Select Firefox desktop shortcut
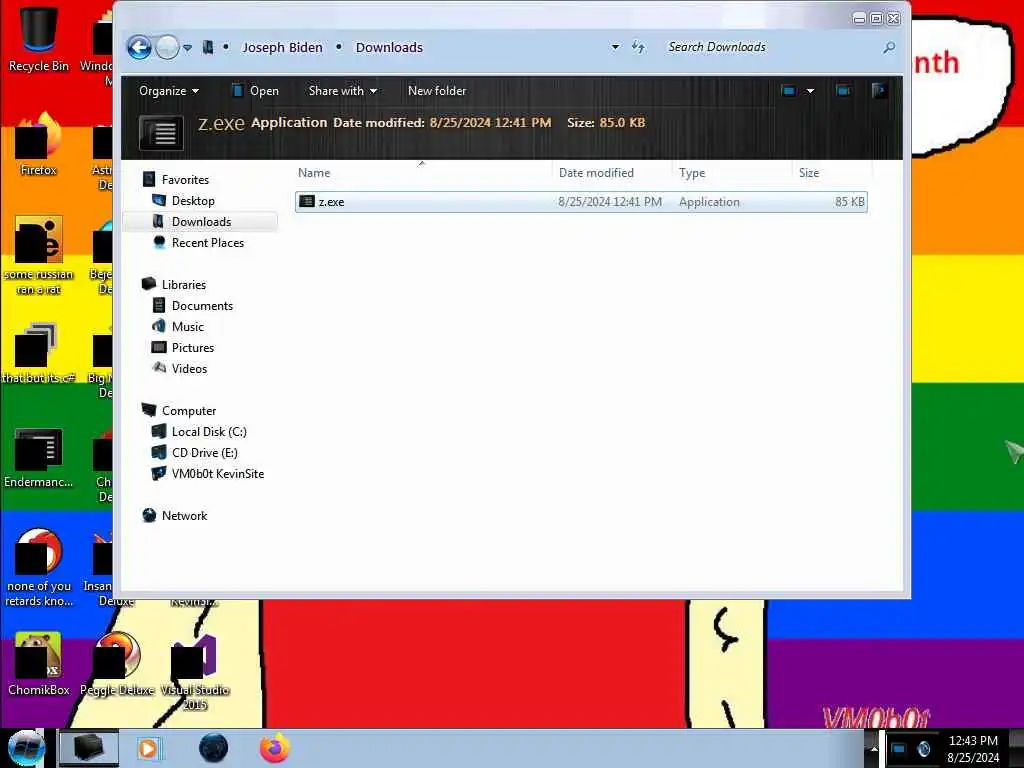The width and height of the screenshot is (1024, 768). pos(39,144)
